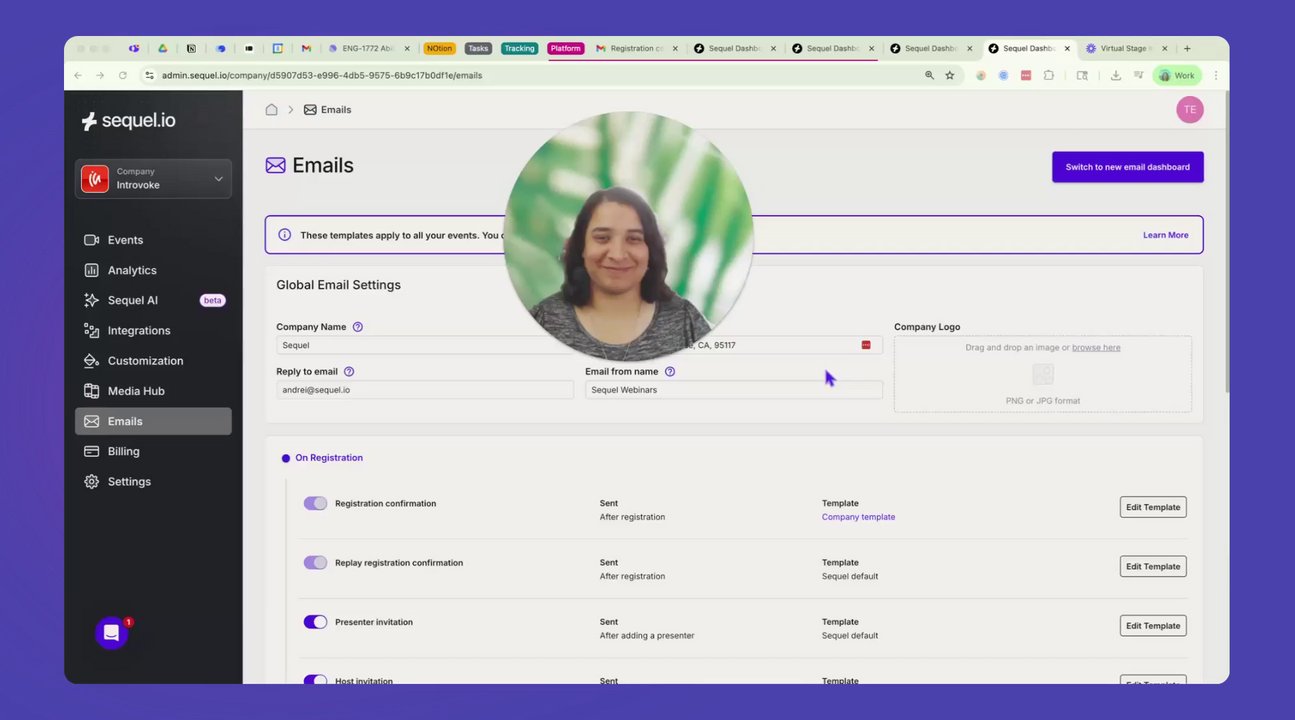Click the Email from name field
The image size is (1295, 720).
734,390
